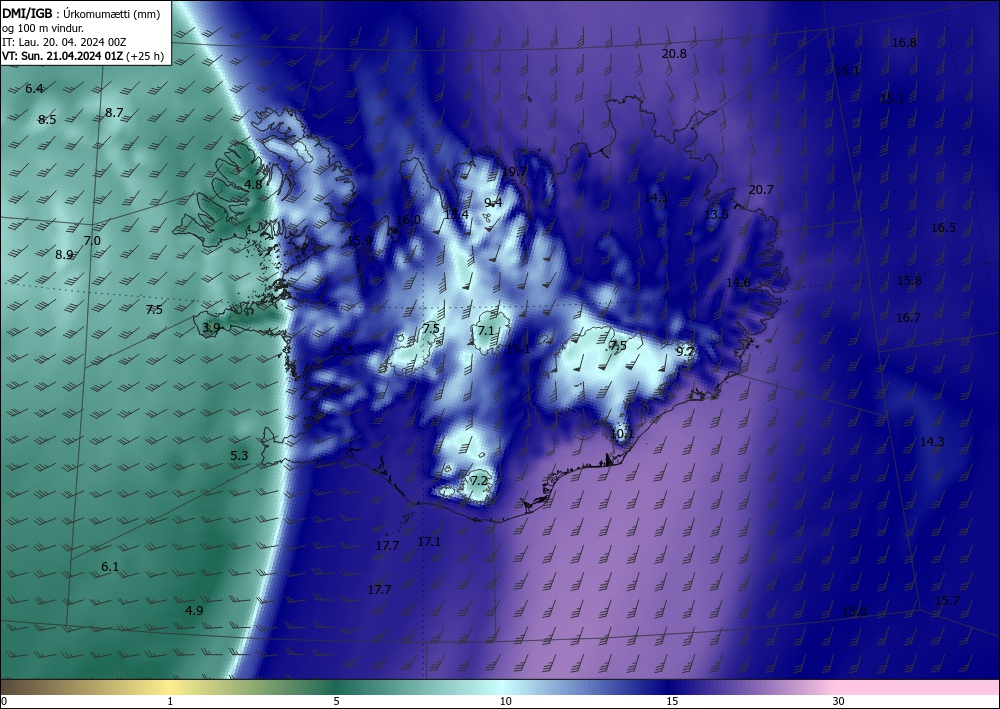Click the 6.1 value on the map
Image resolution: width=1000 pixels, height=709 pixels.
point(110,566)
